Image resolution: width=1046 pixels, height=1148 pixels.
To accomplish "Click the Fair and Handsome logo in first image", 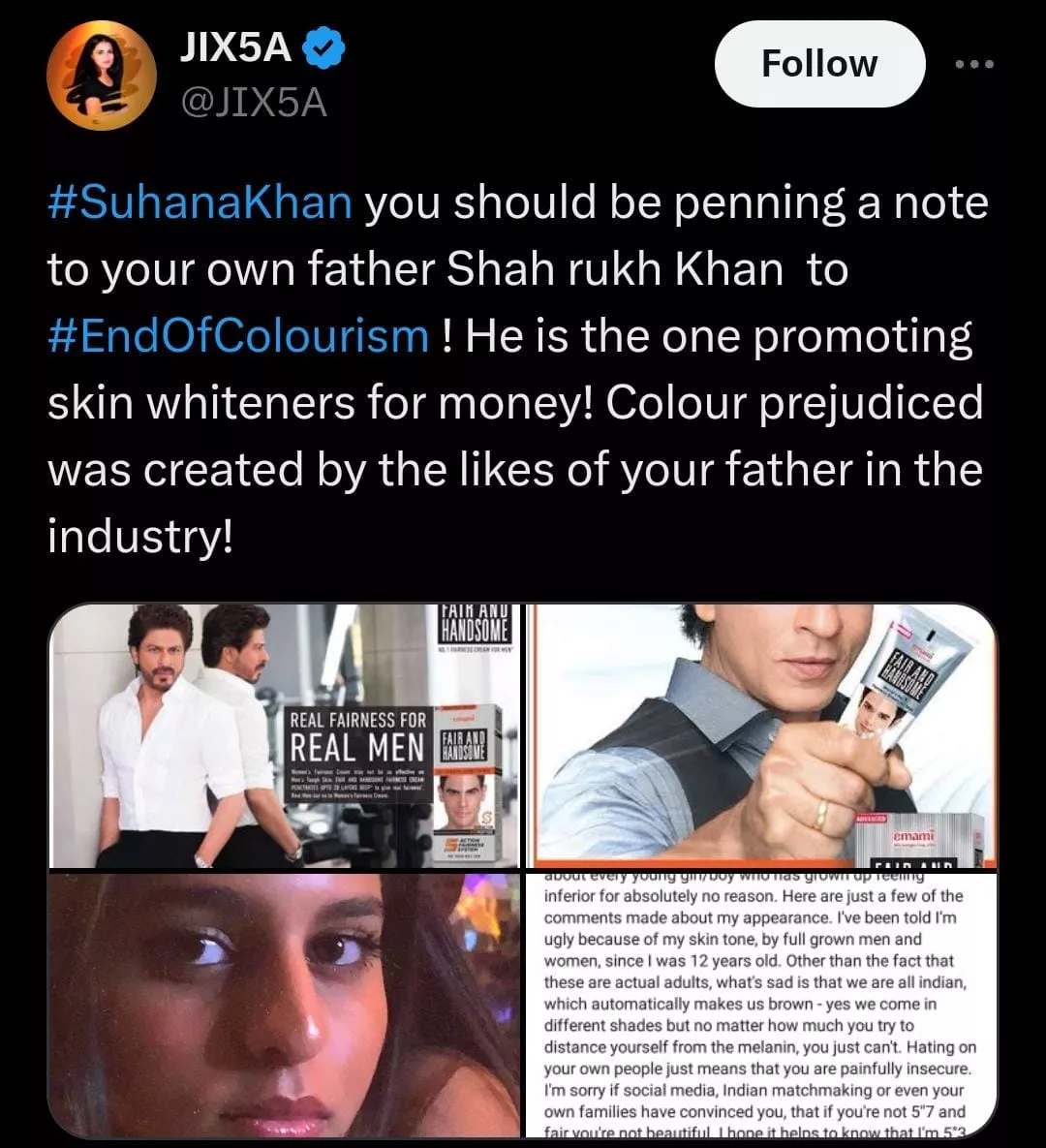I will point(477,625).
